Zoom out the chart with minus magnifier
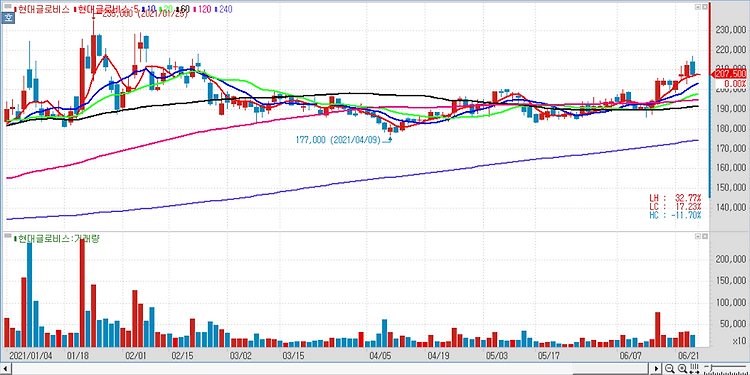The image size is (750, 375). [x=669, y=368]
